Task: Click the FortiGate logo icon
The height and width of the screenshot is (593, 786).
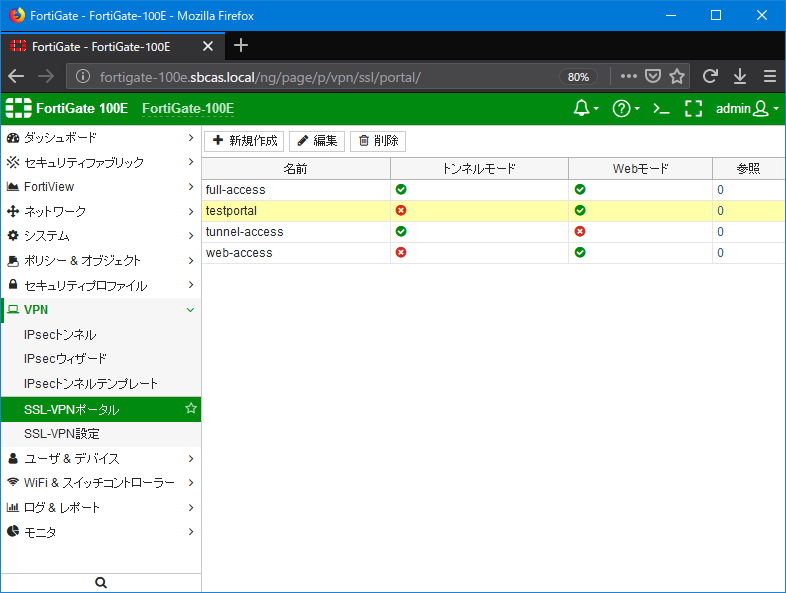Action: click(18, 108)
